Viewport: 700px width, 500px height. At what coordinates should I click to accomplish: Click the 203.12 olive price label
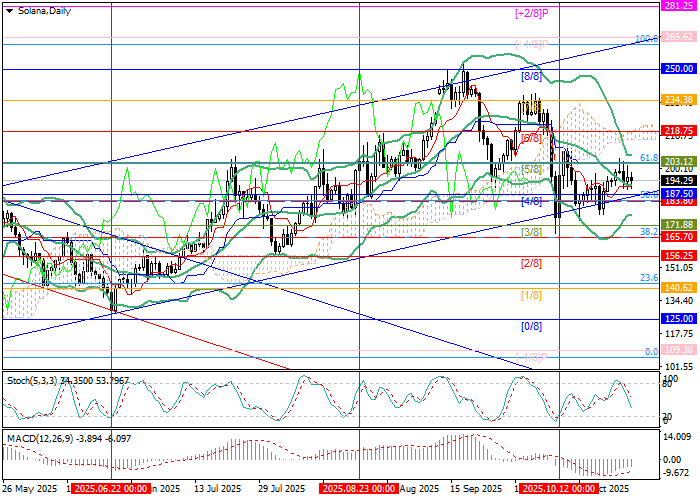pyautogui.click(x=679, y=162)
